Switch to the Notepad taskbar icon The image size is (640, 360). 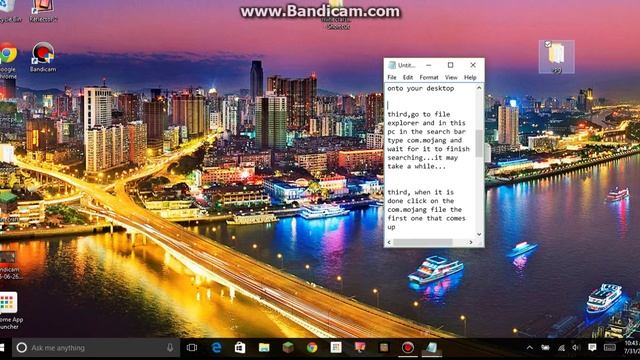432,348
